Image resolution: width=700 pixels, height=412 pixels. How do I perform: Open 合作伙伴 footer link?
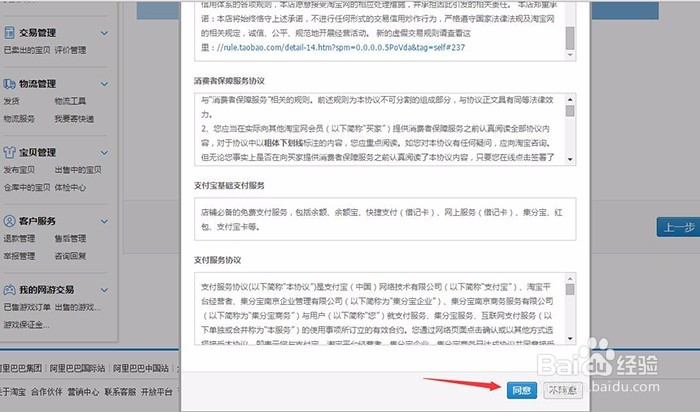point(46,392)
